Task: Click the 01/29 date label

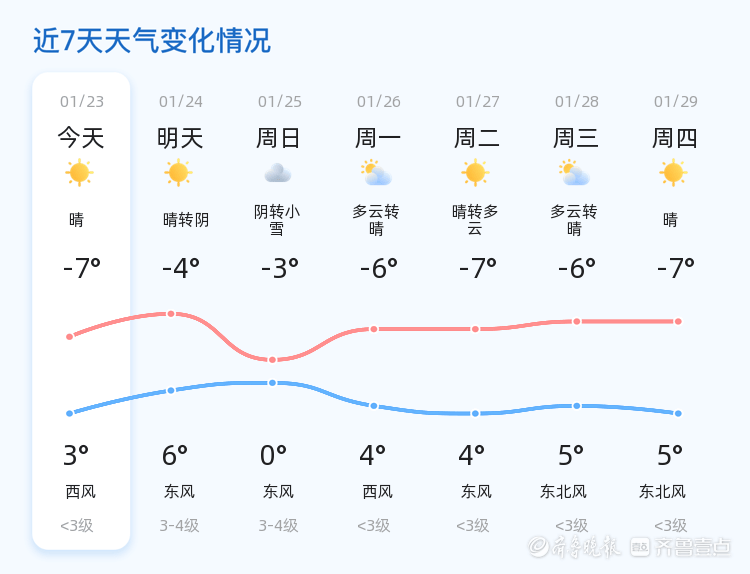Action: pyautogui.click(x=676, y=102)
